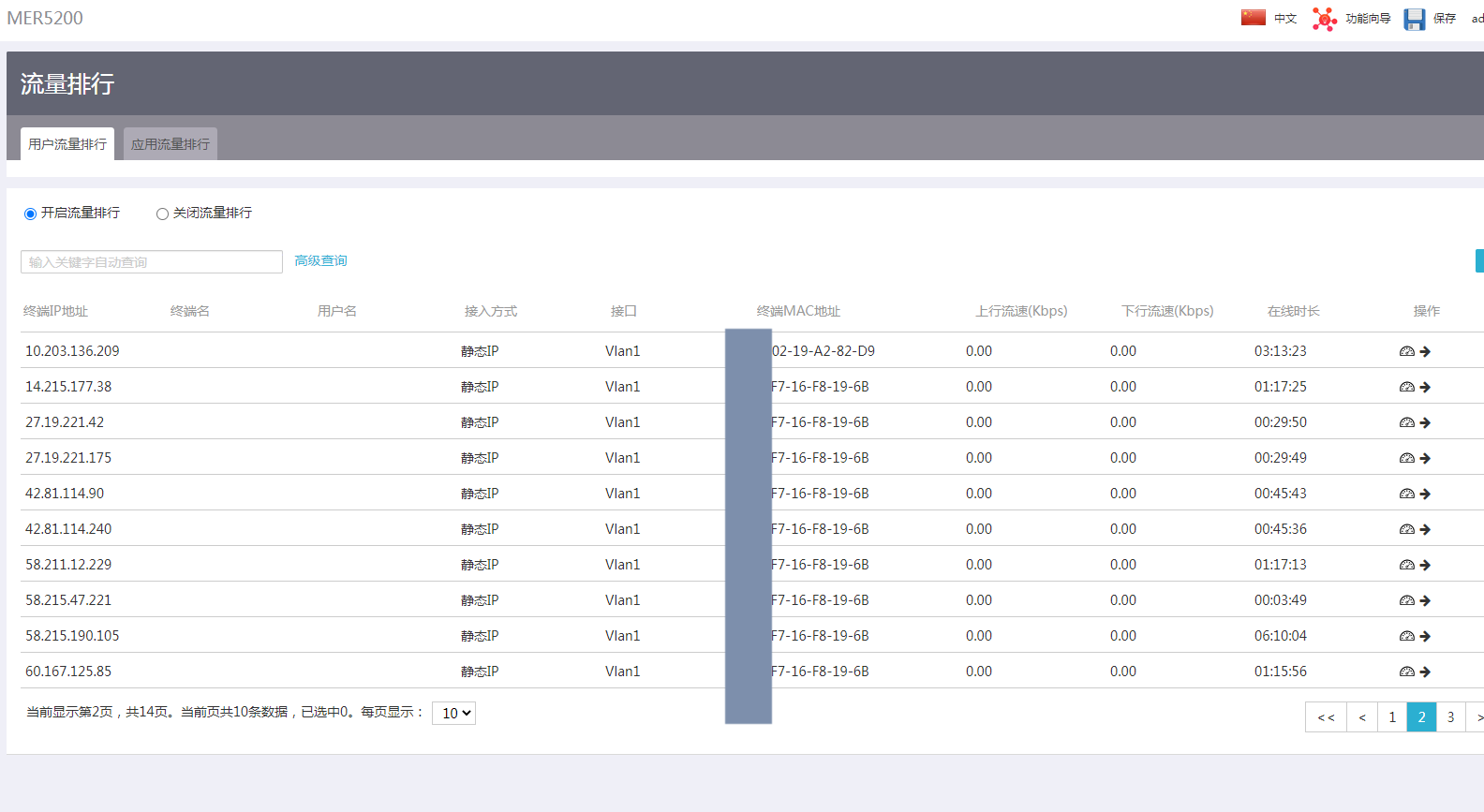Click the arrow icon for 42.81.114.240
The image size is (1484, 812).
pos(1425,529)
